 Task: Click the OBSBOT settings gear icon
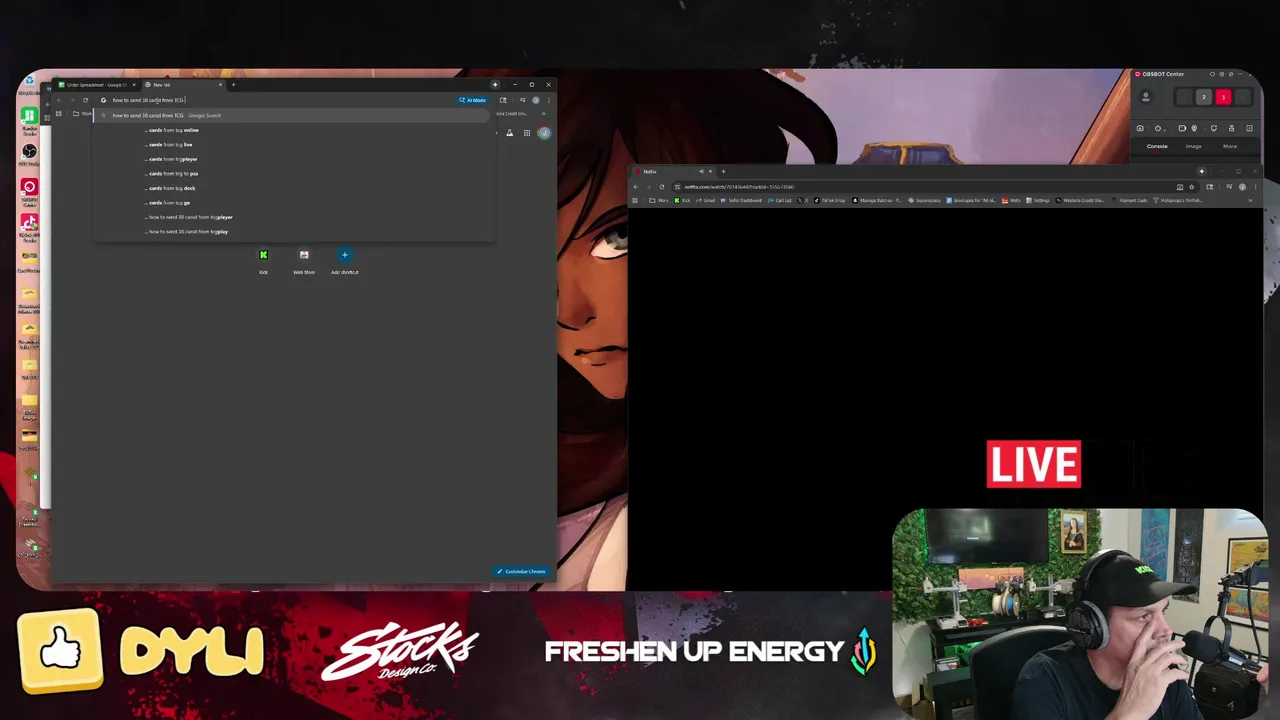tap(1222, 74)
